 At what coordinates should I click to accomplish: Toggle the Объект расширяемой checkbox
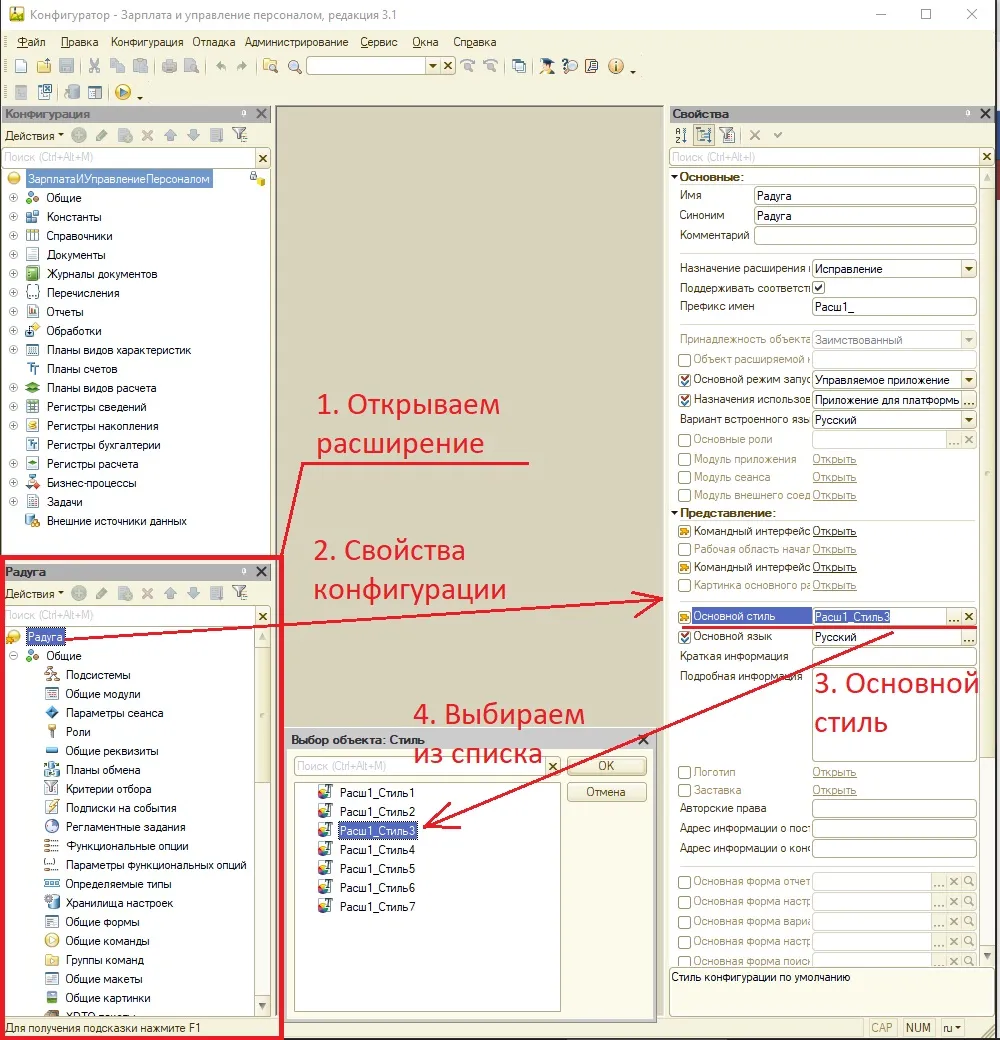tap(685, 360)
